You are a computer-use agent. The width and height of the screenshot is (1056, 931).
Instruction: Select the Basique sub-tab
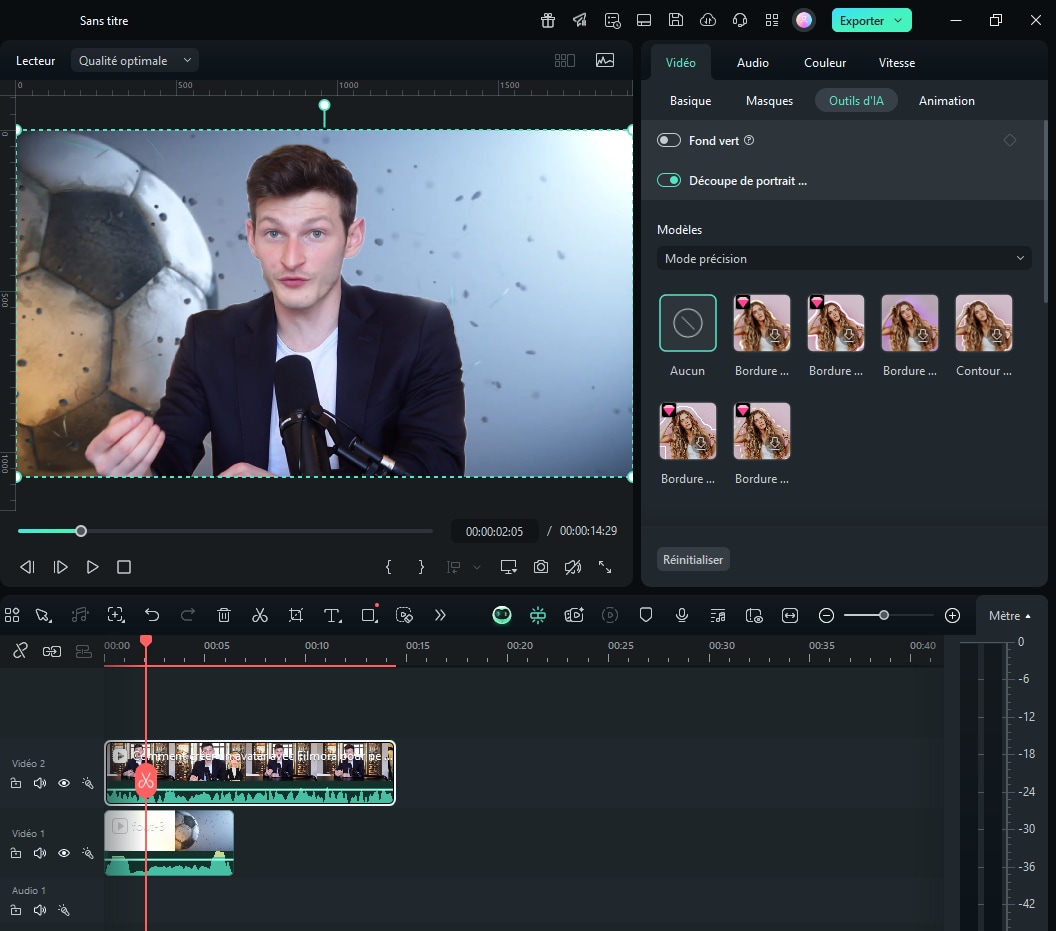tap(690, 100)
